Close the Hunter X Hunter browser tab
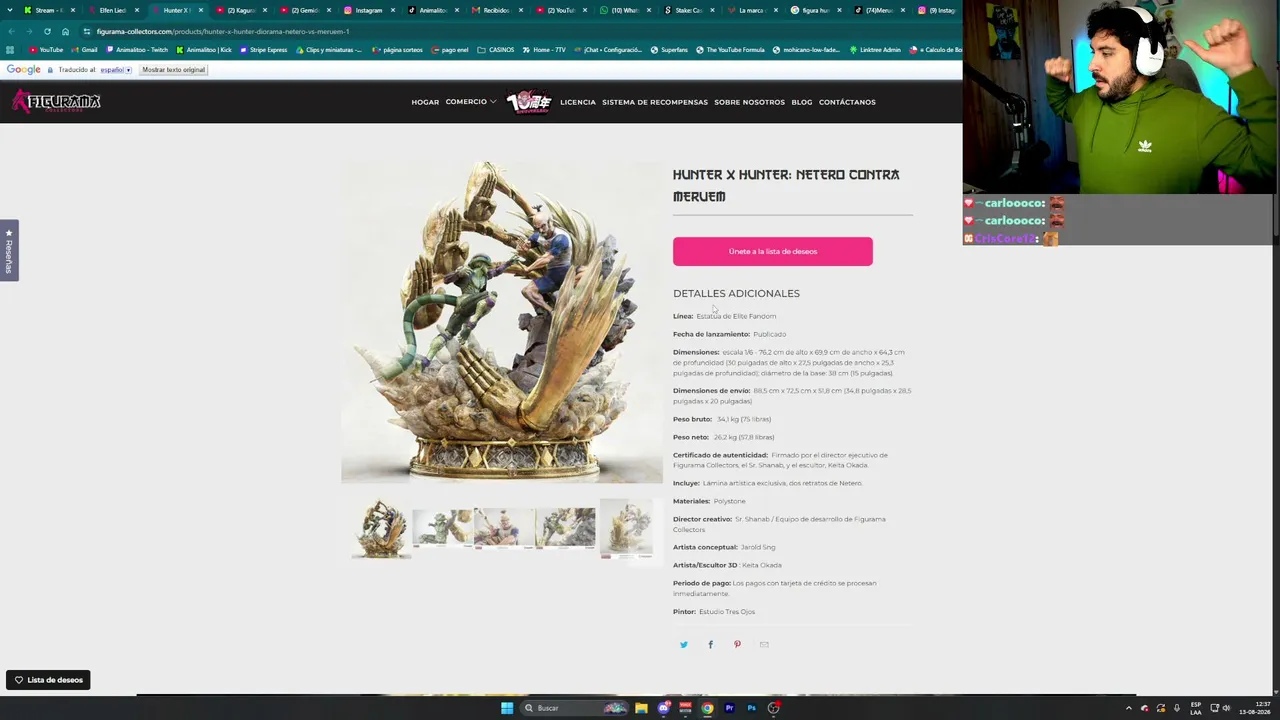Screen dimensions: 1280x720 point(201,10)
